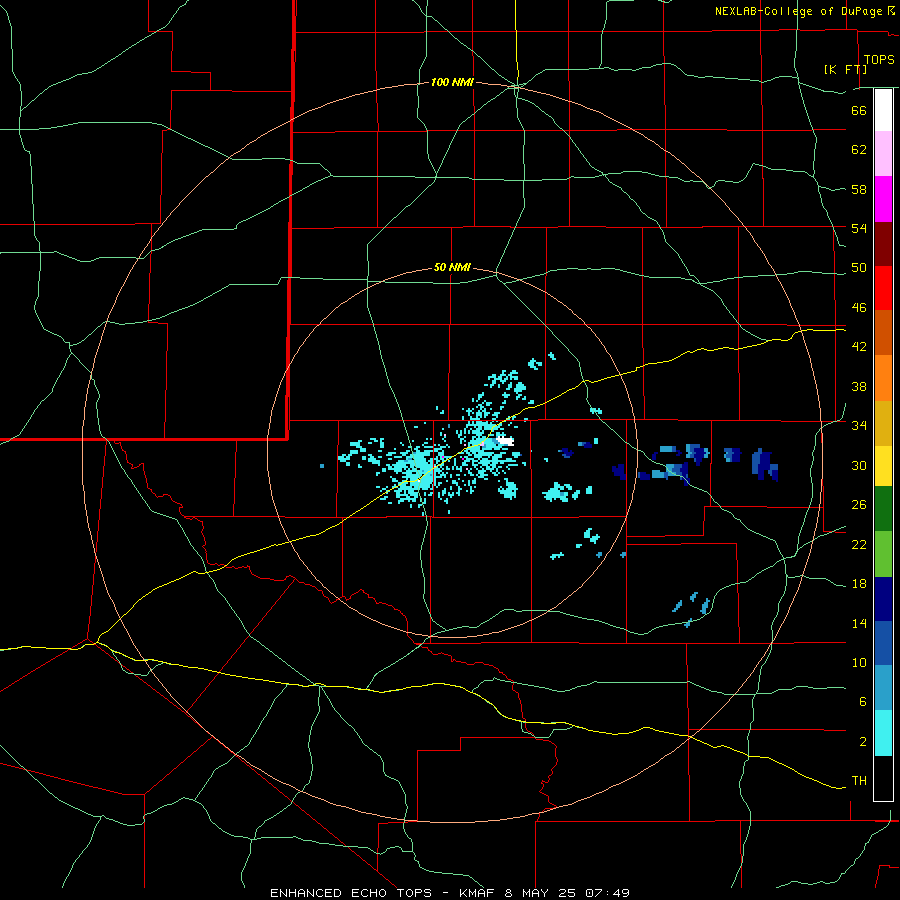Click the dark green swatch above 26

click(x=883, y=509)
